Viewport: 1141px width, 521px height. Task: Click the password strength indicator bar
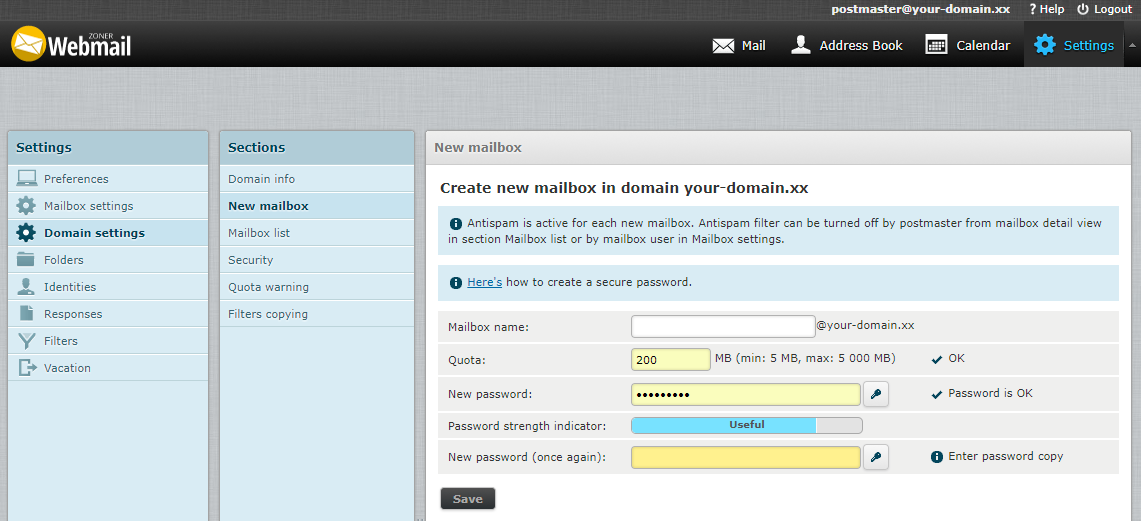coord(746,425)
